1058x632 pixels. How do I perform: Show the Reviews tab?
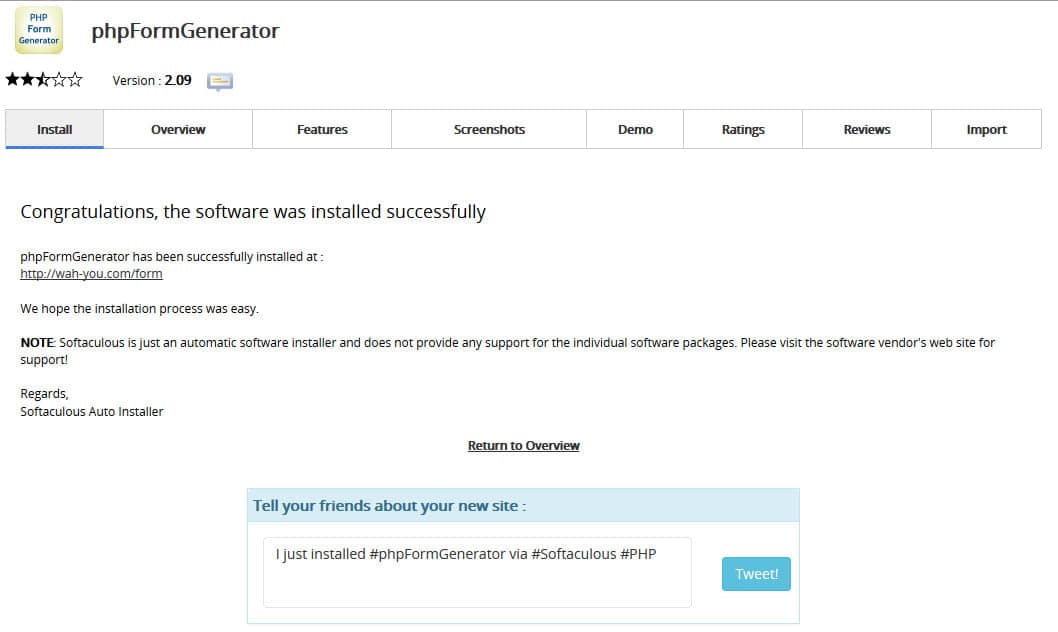867,130
